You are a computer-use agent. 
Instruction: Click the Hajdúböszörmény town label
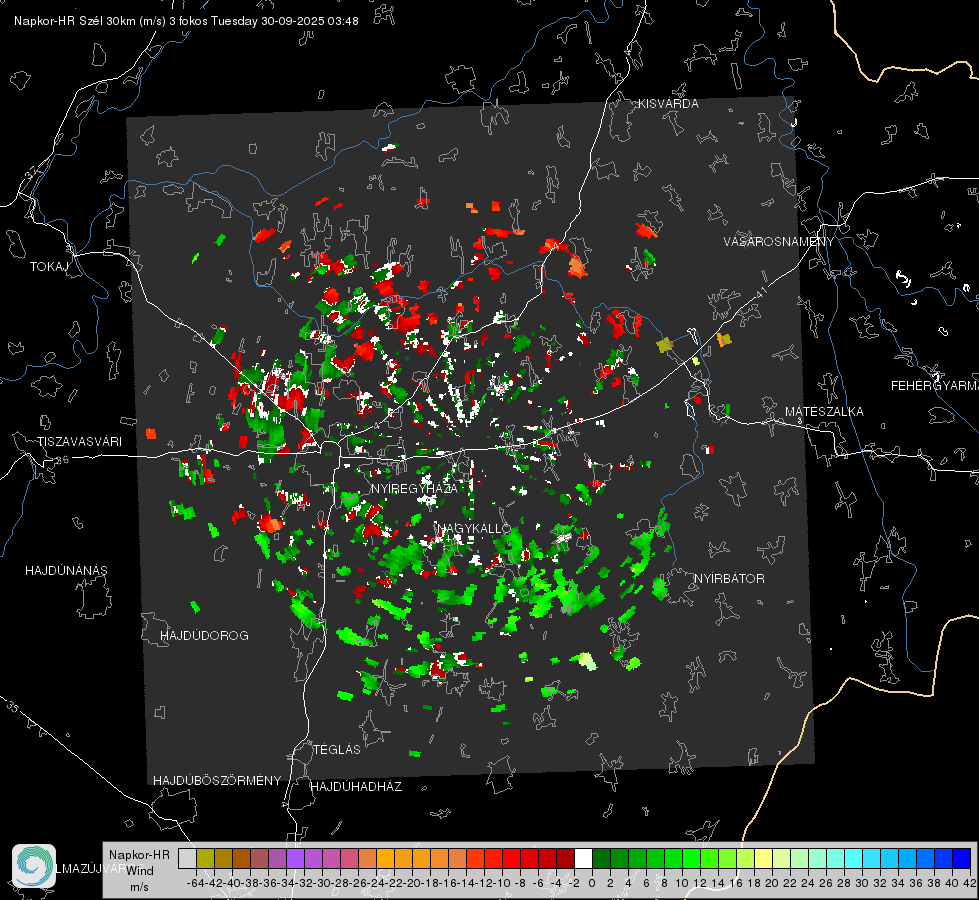tap(217, 781)
